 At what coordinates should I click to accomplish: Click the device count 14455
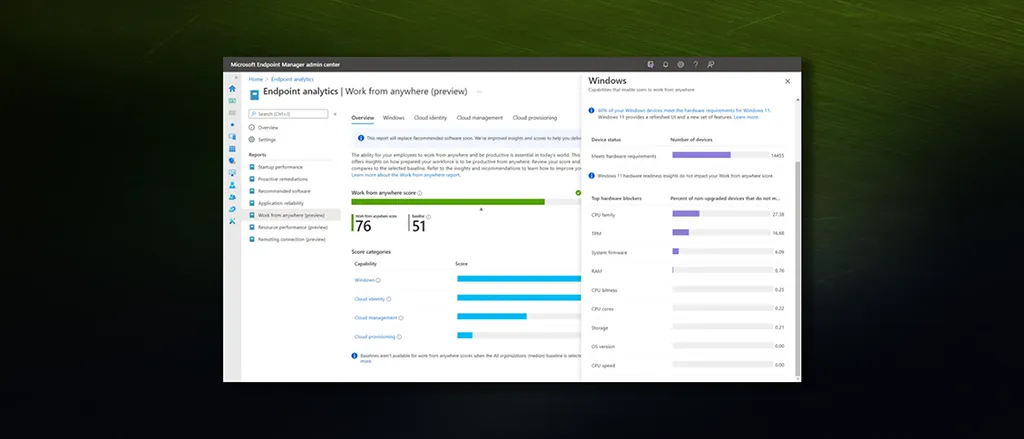[777, 155]
